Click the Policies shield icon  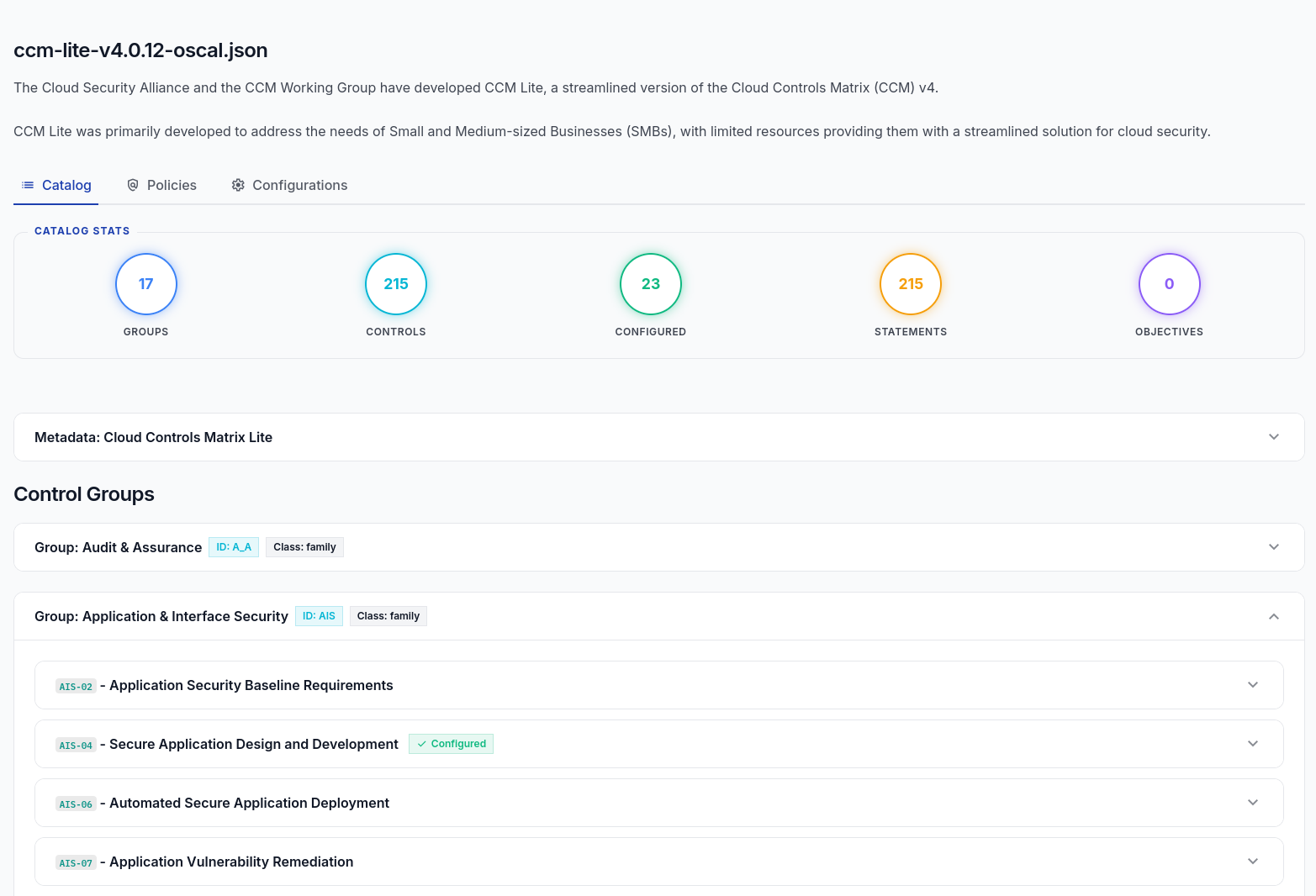pyautogui.click(x=134, y=184)
